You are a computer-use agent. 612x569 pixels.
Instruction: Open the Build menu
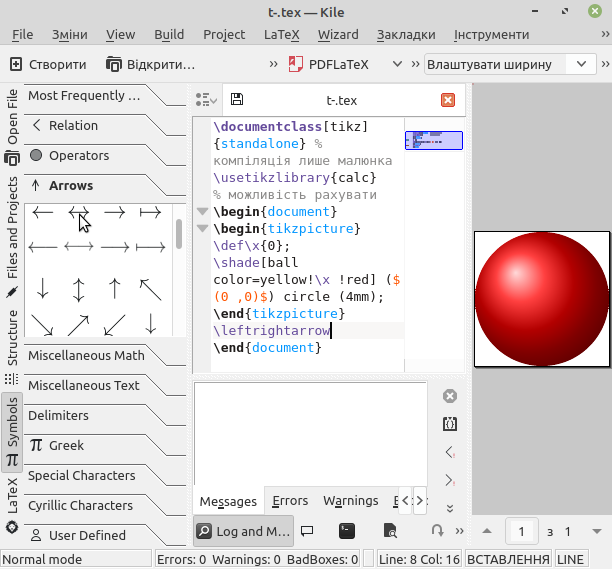point(169,34)
